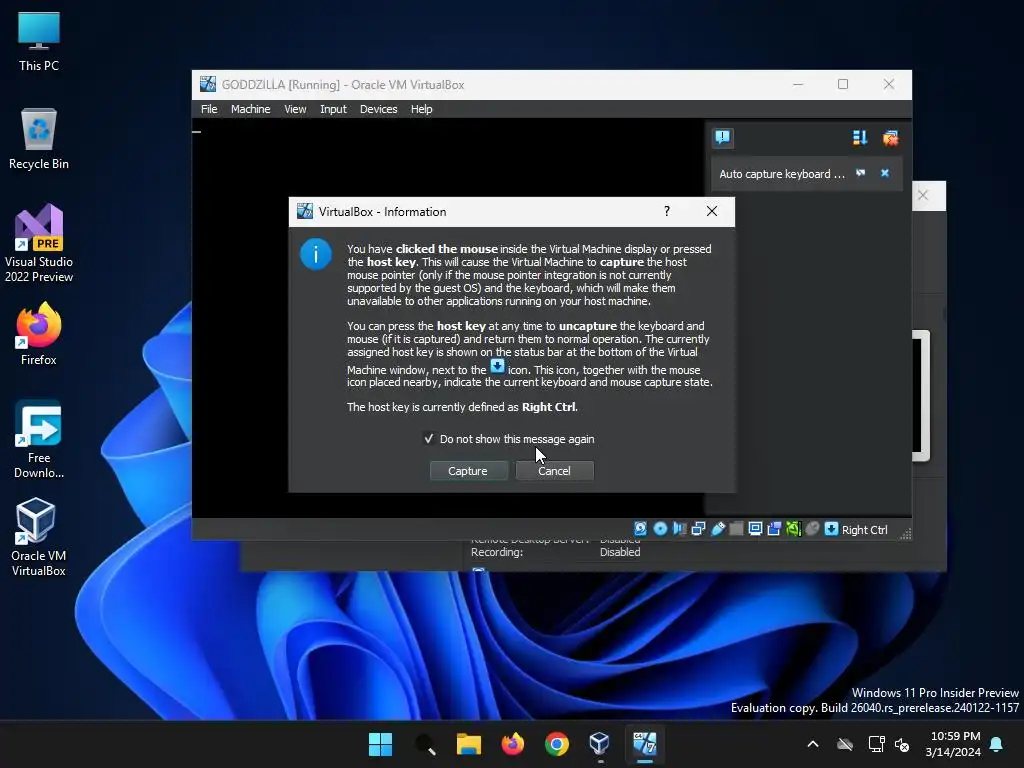This screenshot has width=1024, height=768.
Task: Close the background VirtualBox Manager window
Action: [x=923, y=195]
